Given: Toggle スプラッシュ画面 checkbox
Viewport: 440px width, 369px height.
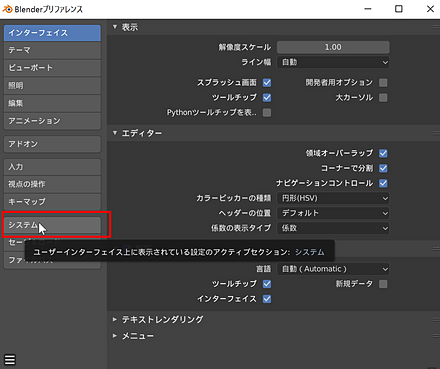Looking at the screenshot, I should tap(267, 82).
